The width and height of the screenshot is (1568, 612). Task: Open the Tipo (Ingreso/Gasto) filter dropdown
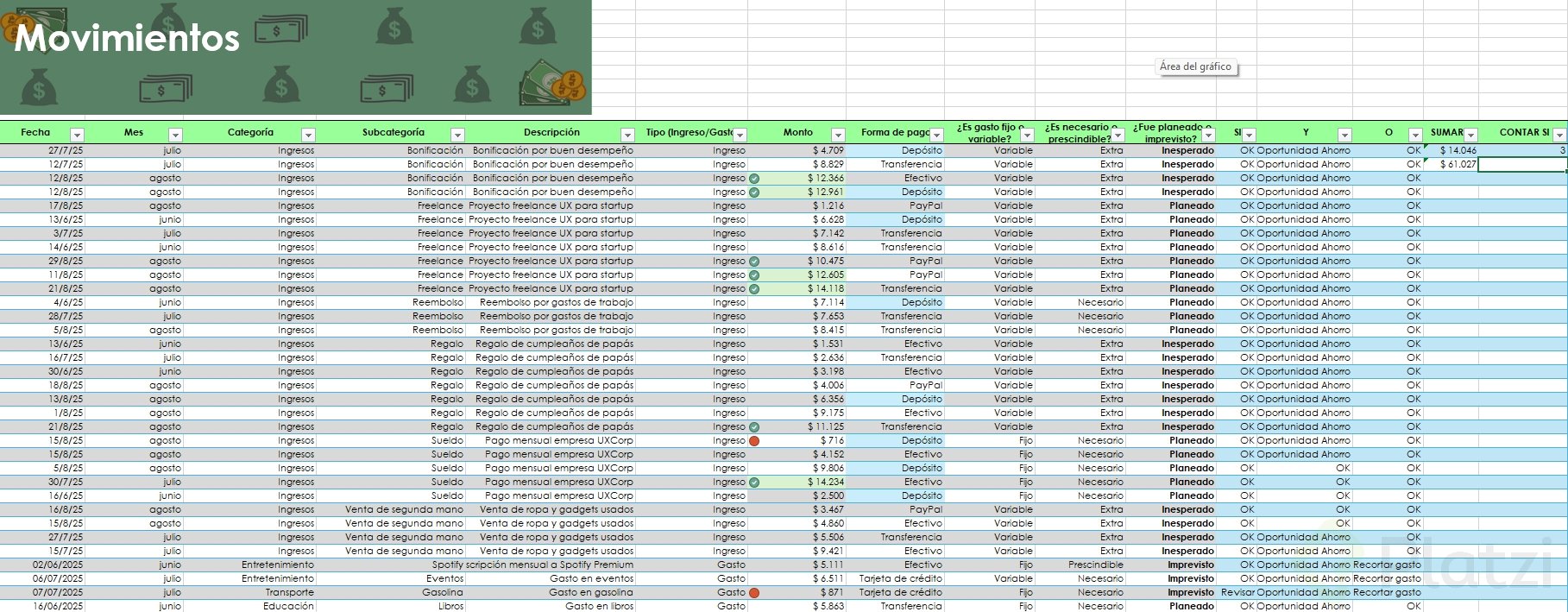tap(740, 135)
